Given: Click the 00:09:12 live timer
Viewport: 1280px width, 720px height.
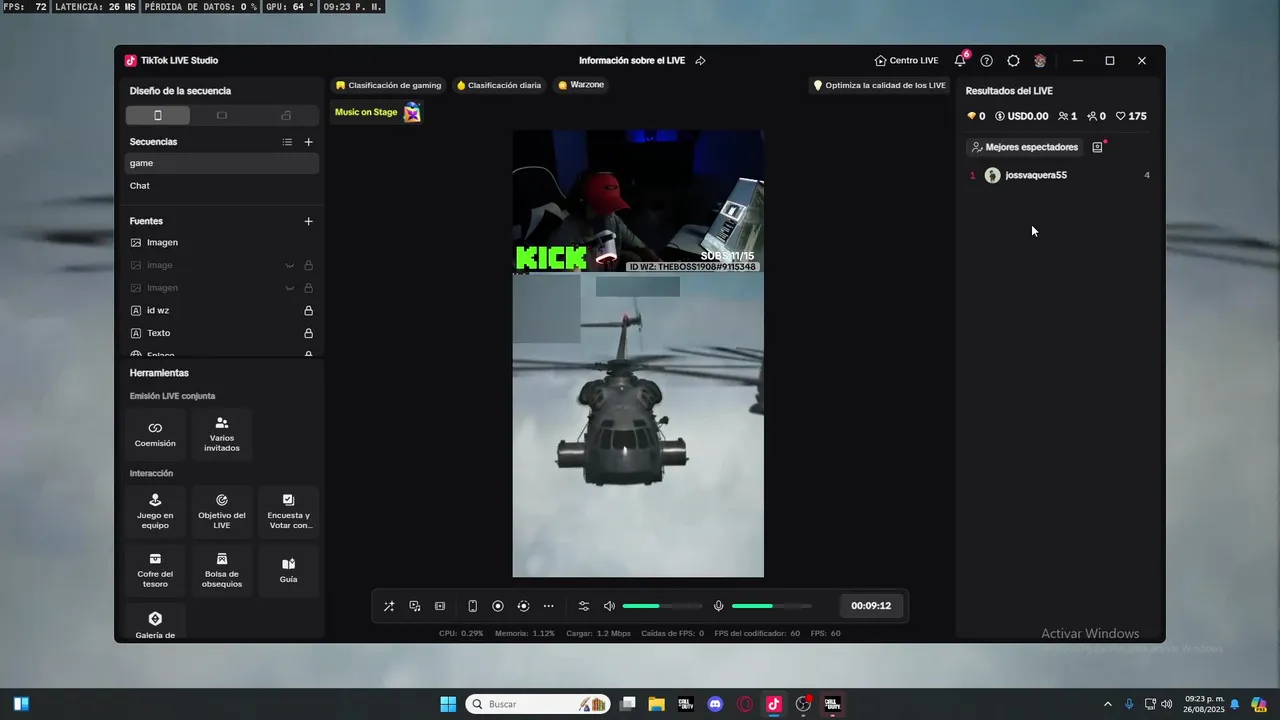Looking at the screenshot, I should click(871, 606).
